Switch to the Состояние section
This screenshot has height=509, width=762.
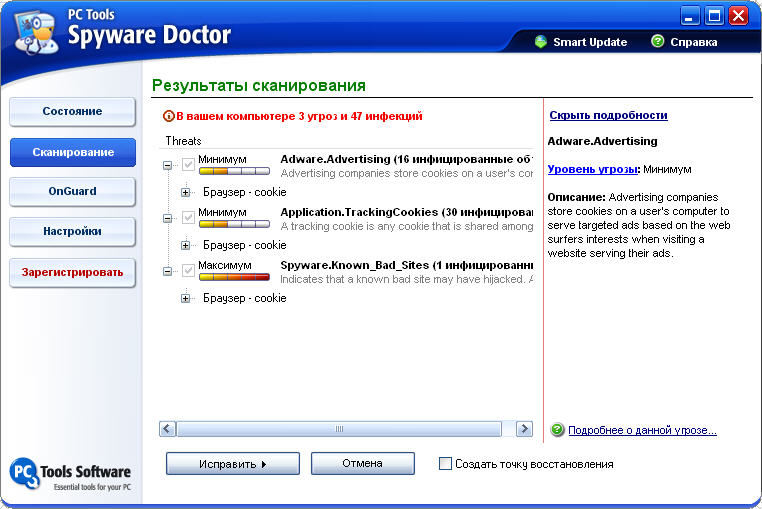pyautogui.click(x=72, y=111)
